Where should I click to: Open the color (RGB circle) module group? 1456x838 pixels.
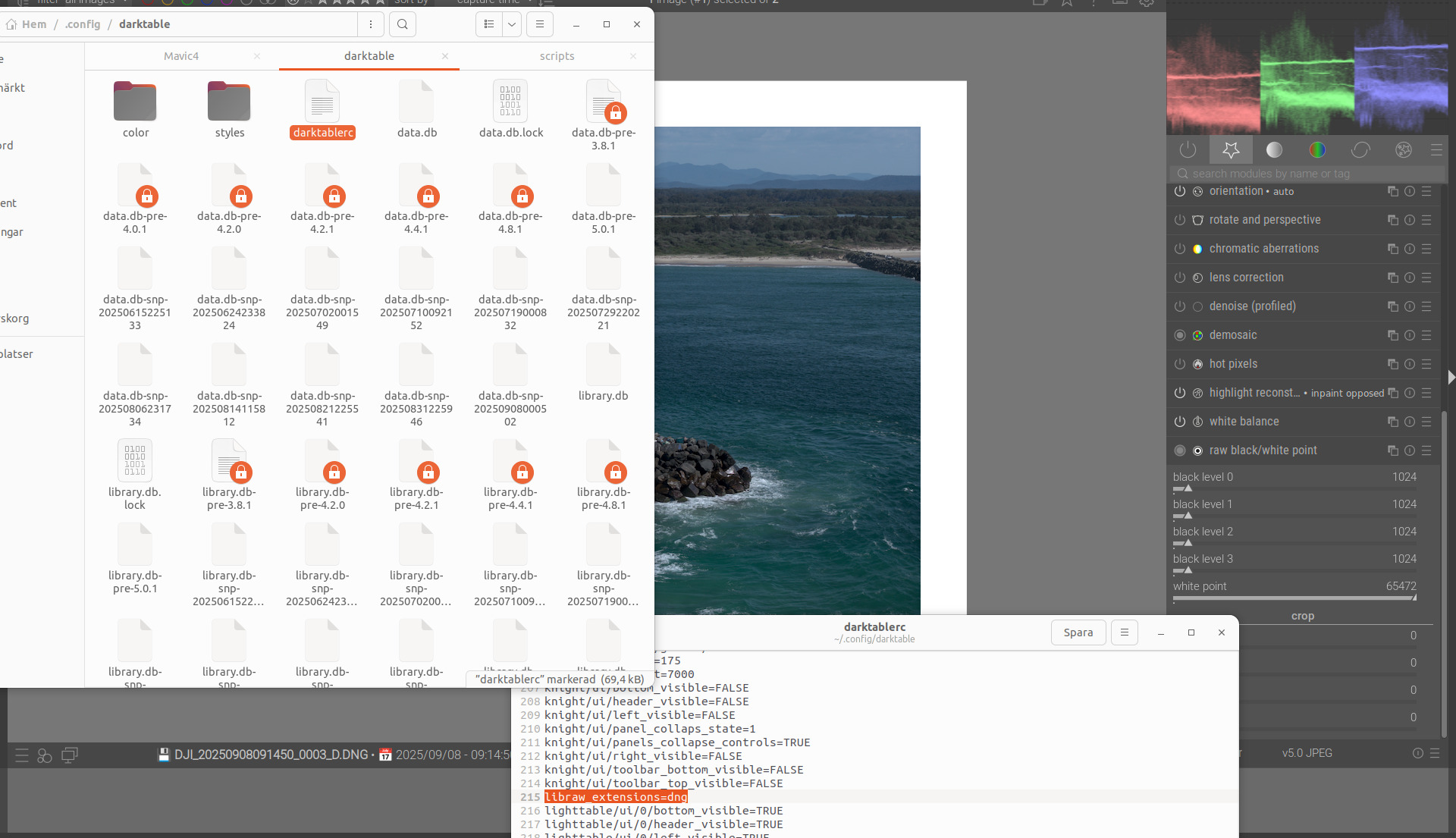[1317, 150]
